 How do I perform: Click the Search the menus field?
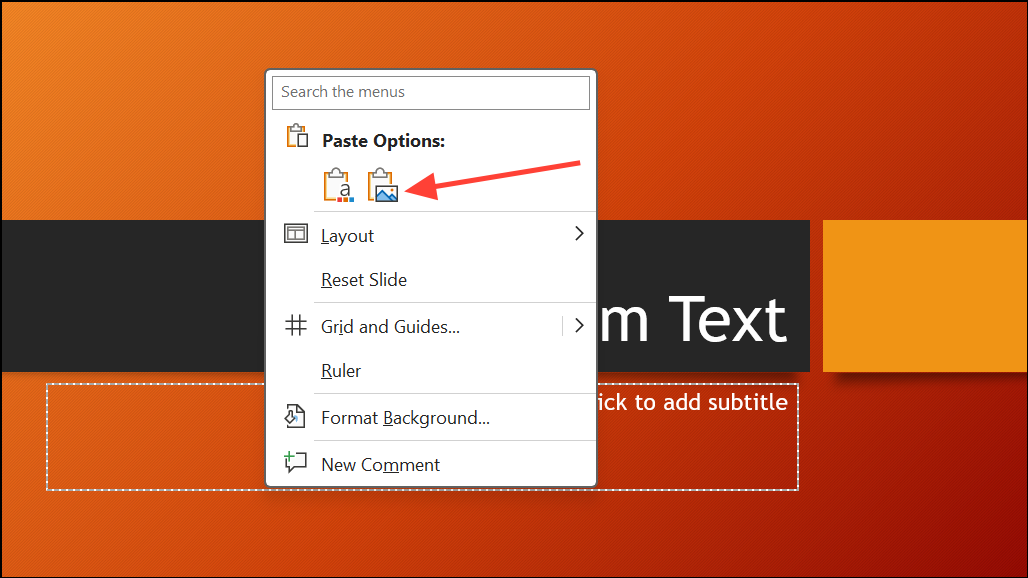(430, 92)
